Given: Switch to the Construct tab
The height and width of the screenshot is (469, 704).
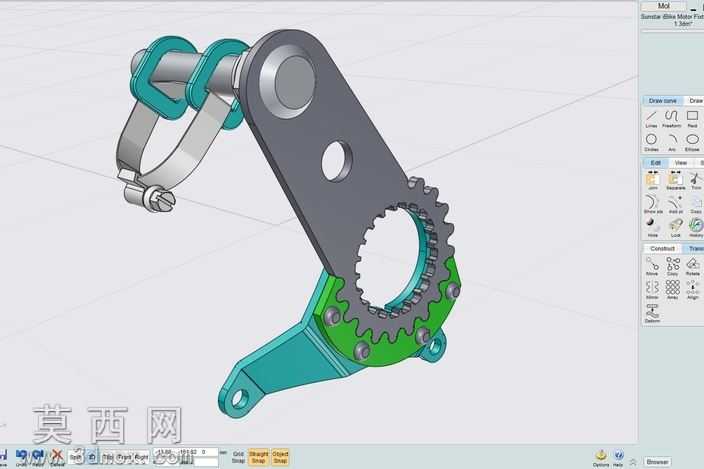Looking at the screenshot, I should click(x=662, y=248).
